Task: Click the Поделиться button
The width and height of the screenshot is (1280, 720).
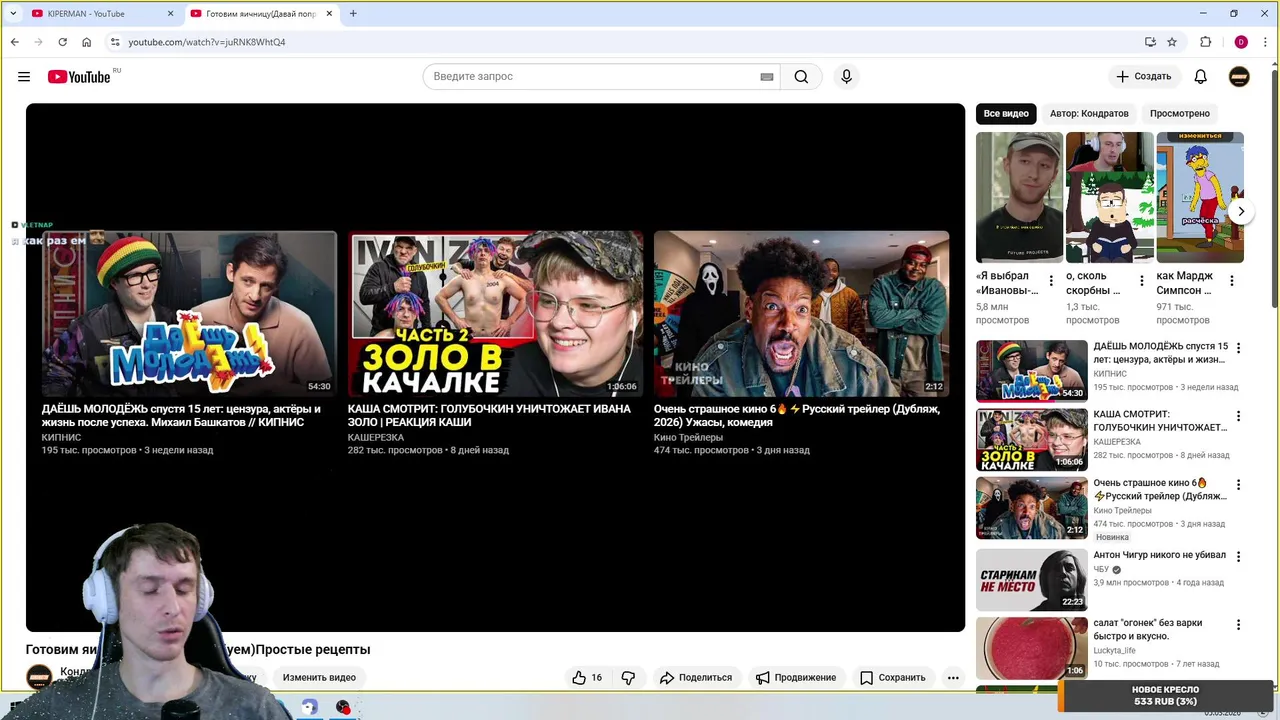Action: point(696,678)
